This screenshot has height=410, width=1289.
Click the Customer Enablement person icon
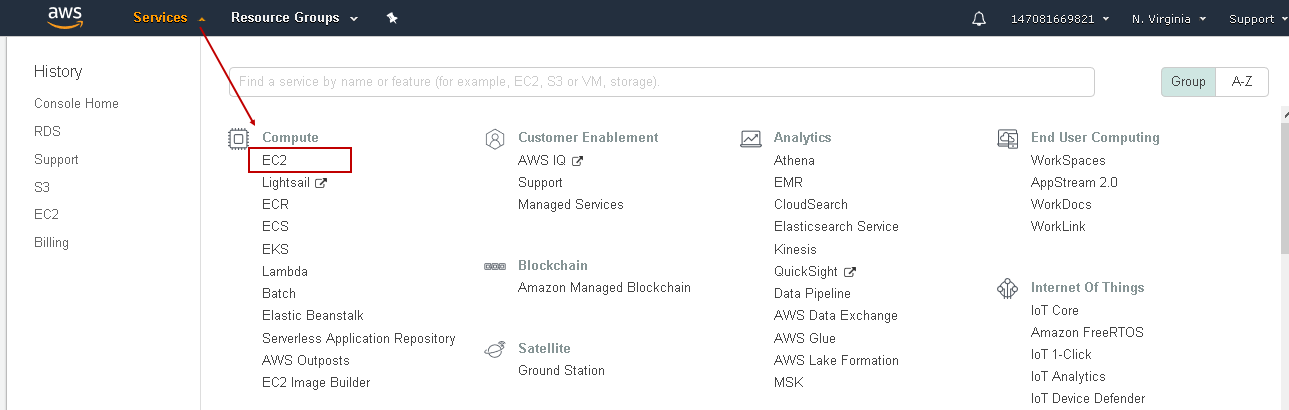click(x=494, y=138)
